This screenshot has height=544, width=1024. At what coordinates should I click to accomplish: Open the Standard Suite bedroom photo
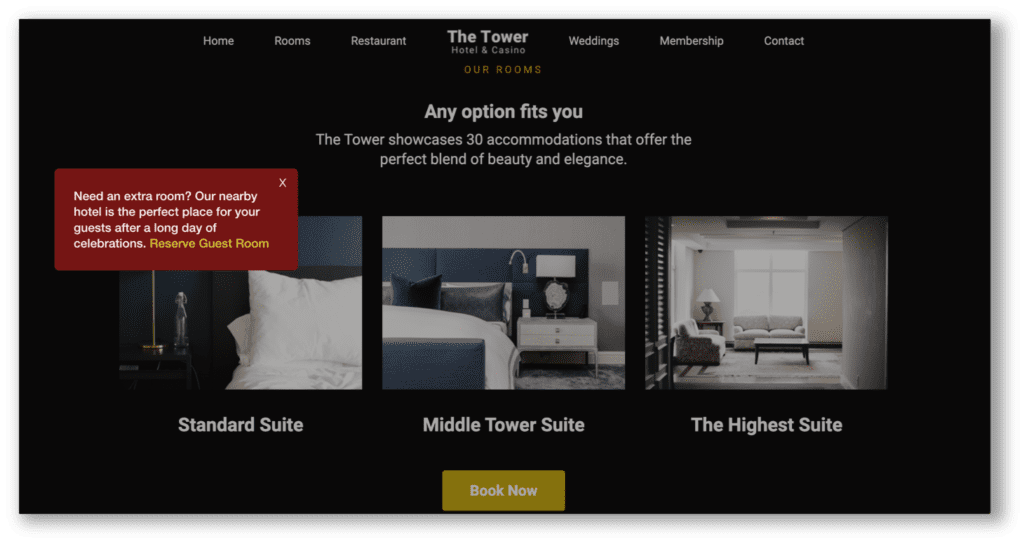pyautogui.click(x=240, y=330)
